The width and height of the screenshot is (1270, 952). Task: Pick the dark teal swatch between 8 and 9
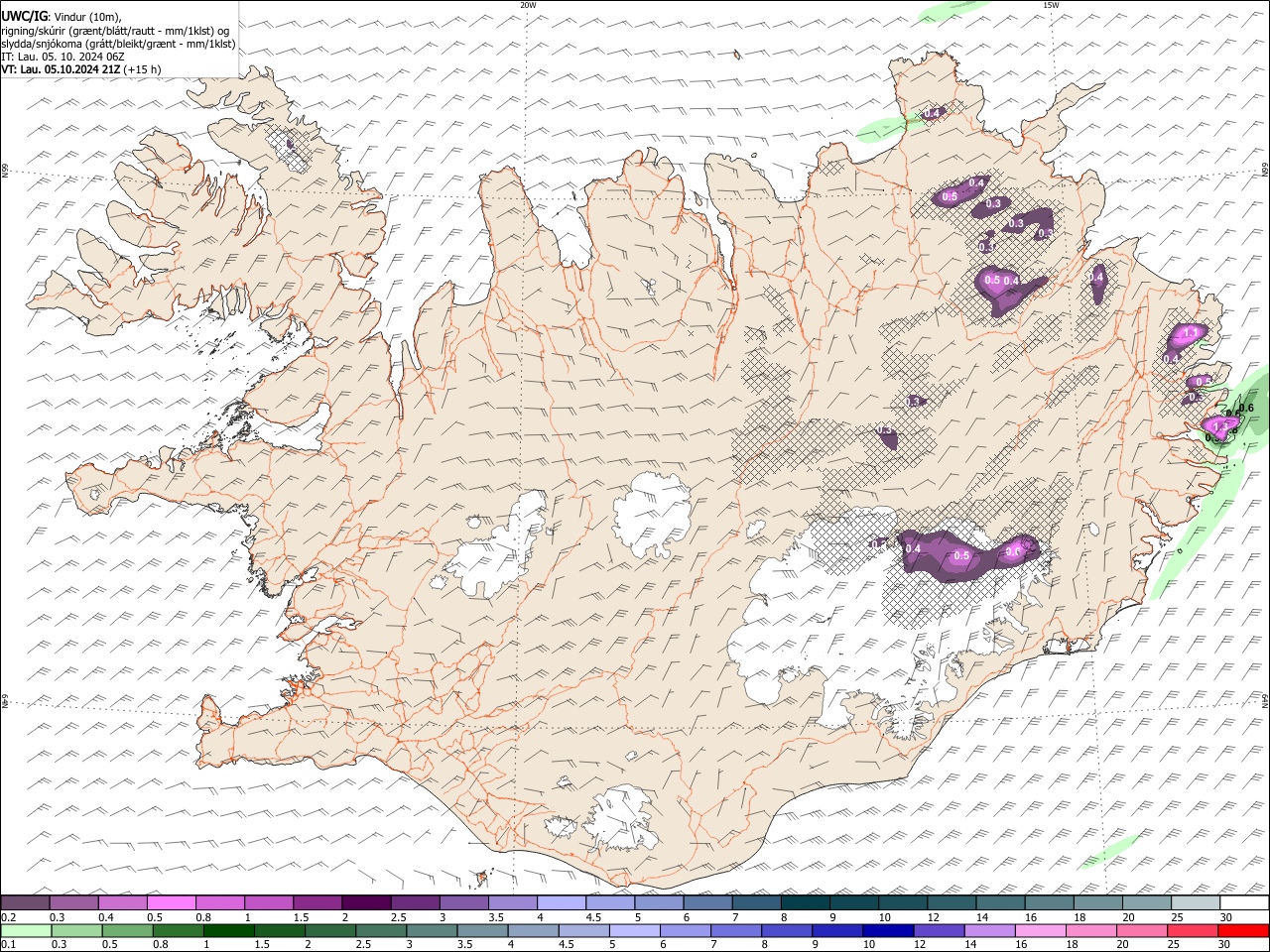[x=805, y=902]
